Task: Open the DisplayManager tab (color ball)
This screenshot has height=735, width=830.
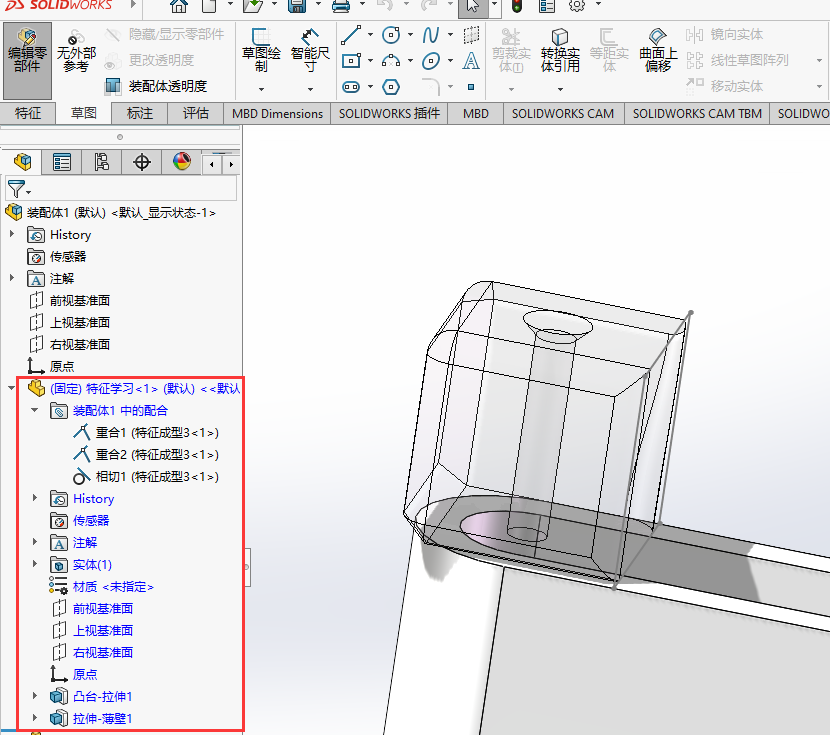Action: 182,162
